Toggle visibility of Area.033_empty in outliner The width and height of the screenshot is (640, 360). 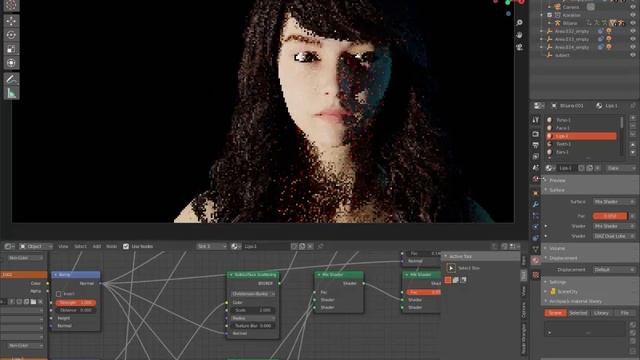coord(633,39)
